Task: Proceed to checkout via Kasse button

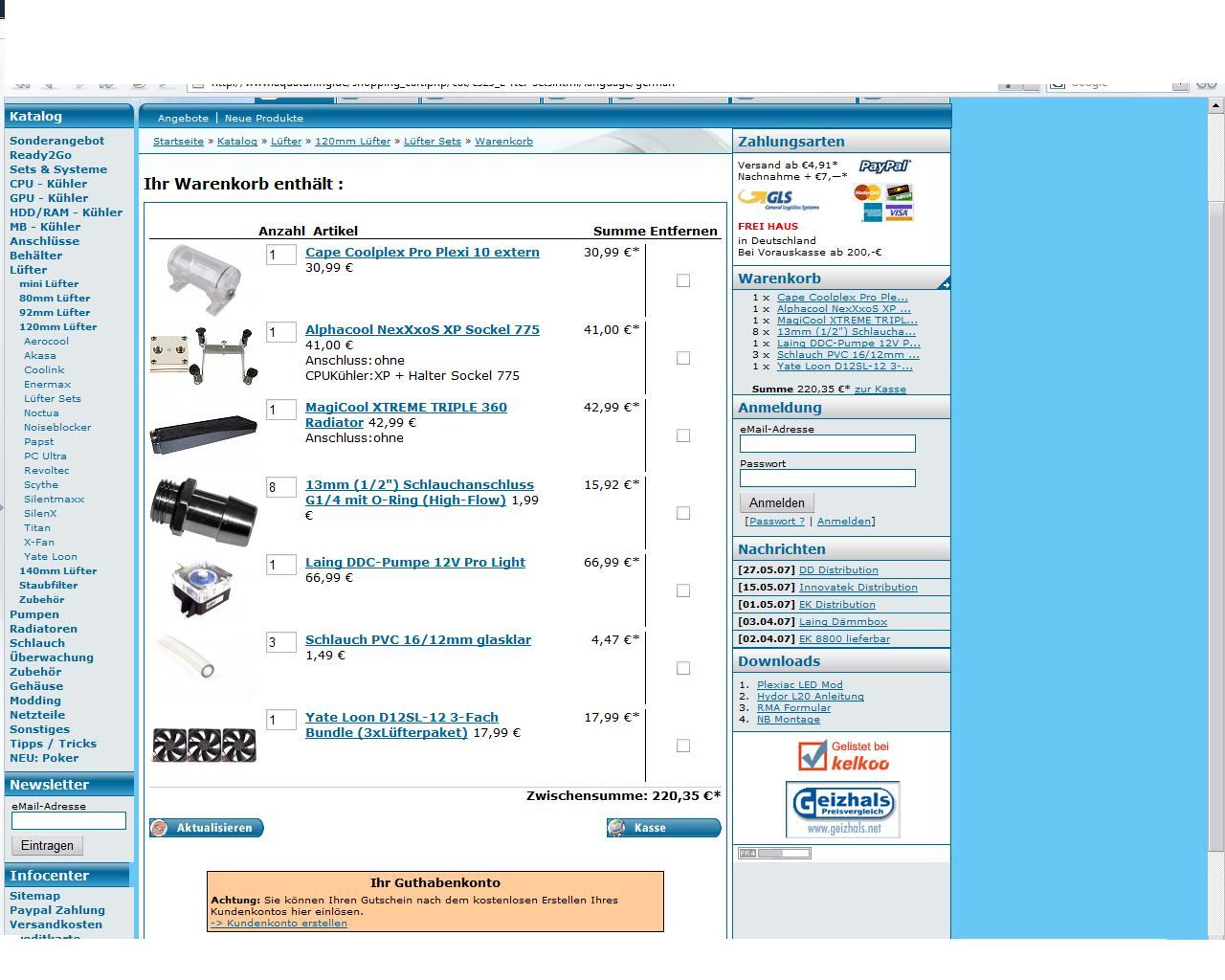Action: (664, 828)
